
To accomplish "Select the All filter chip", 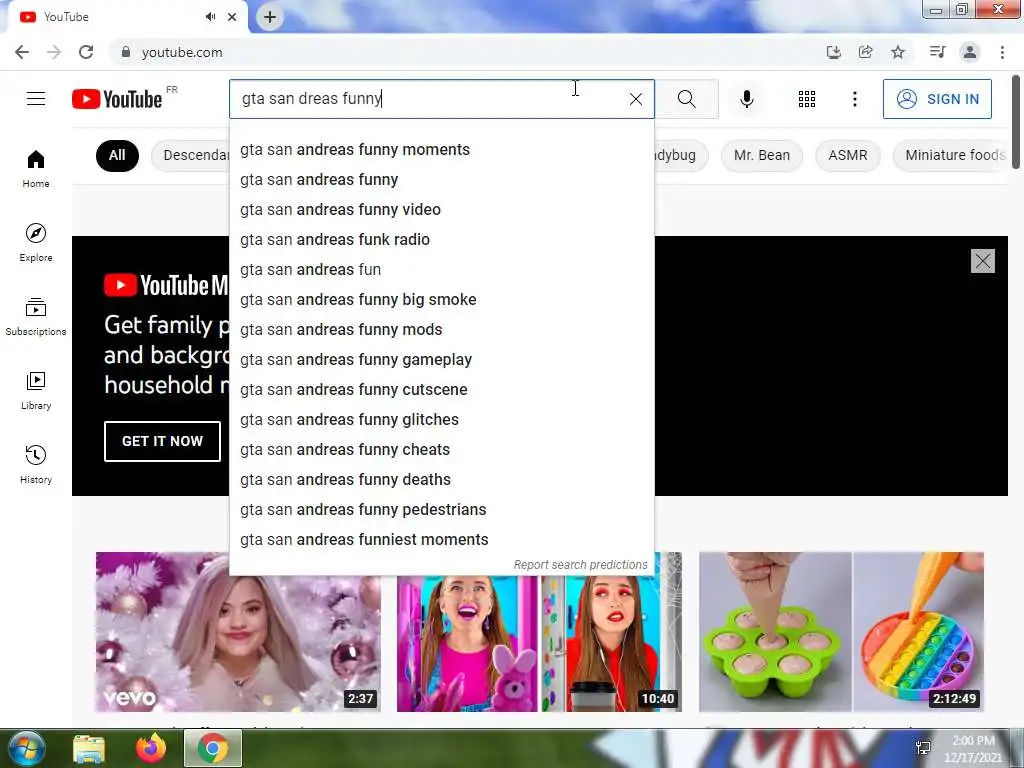I will click(x=117, y=155).
